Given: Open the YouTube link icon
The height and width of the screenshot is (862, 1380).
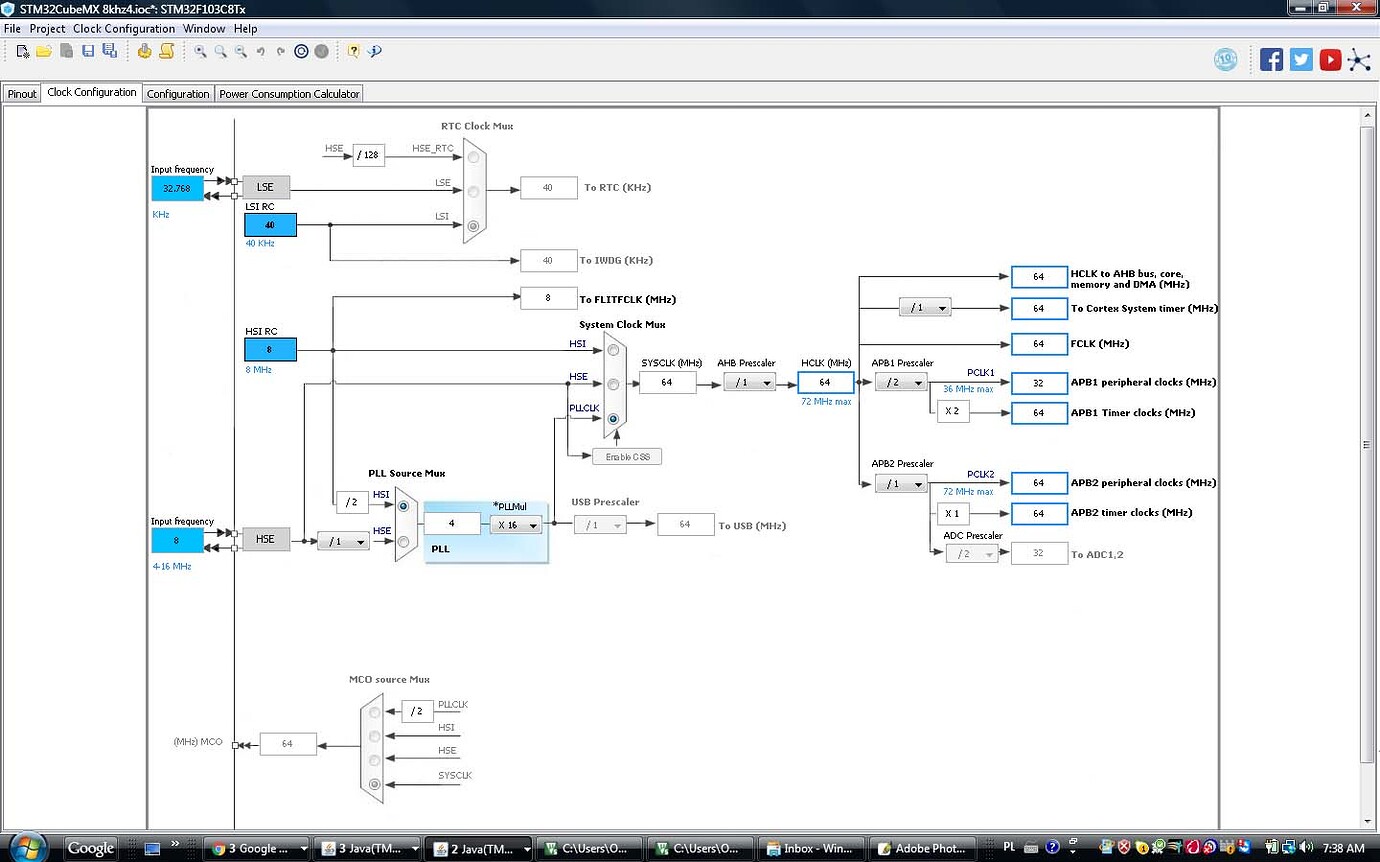Looking at the screenshot, I should (x=1330, y=59).
